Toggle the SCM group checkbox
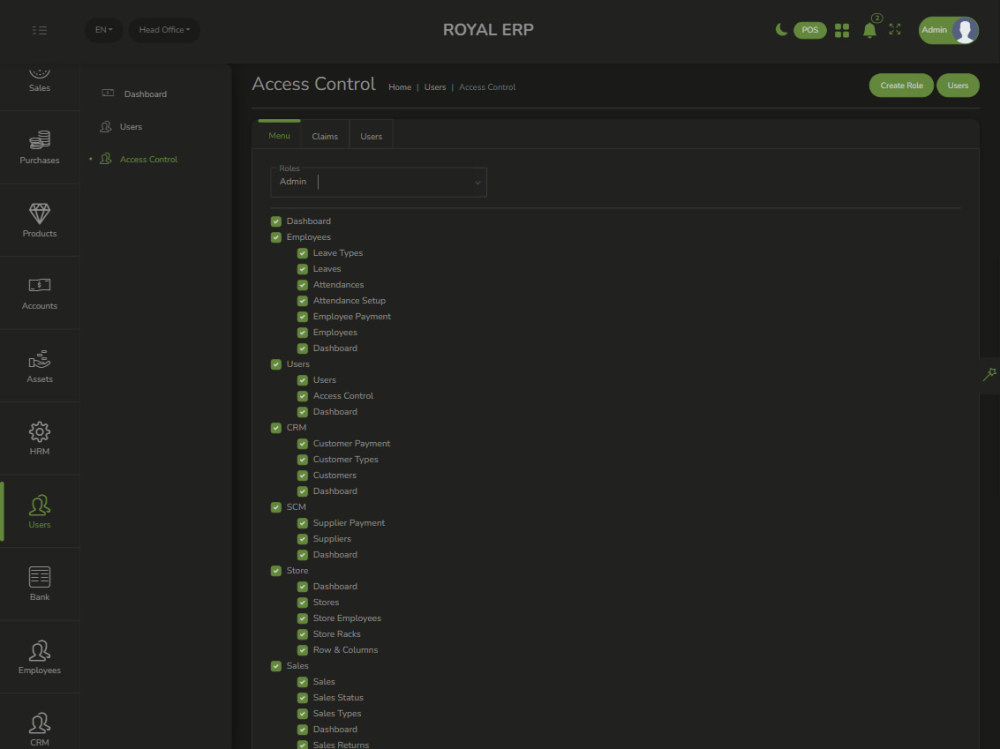 pos(276,508)
